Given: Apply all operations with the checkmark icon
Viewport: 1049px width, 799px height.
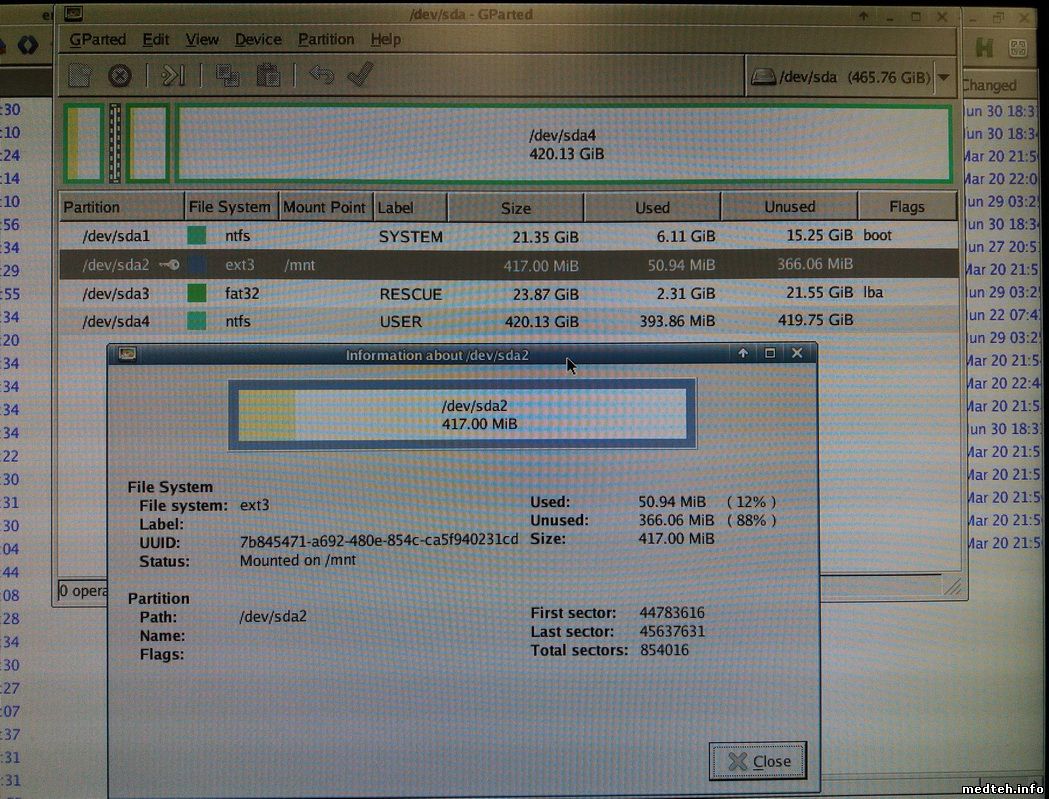Looking at the screenshot, I should (x=359, y=75).
